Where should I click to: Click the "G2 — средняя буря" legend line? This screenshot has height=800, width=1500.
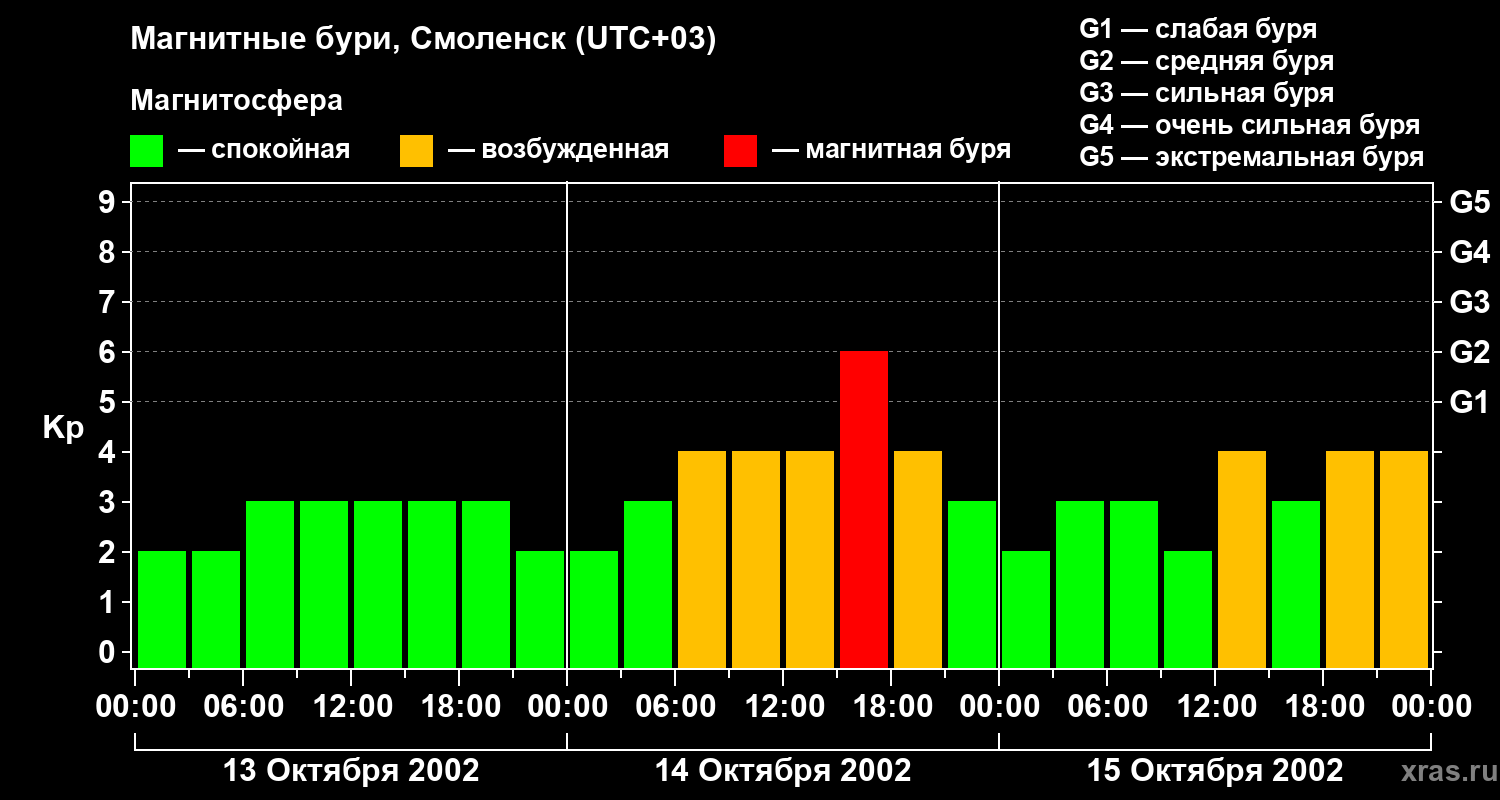point(1207,62)
